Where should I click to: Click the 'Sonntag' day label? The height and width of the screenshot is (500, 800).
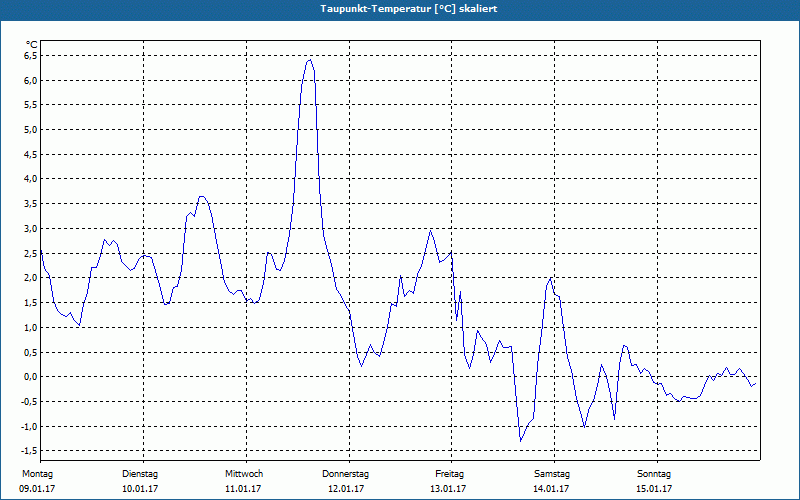click(x=654, y=474)
